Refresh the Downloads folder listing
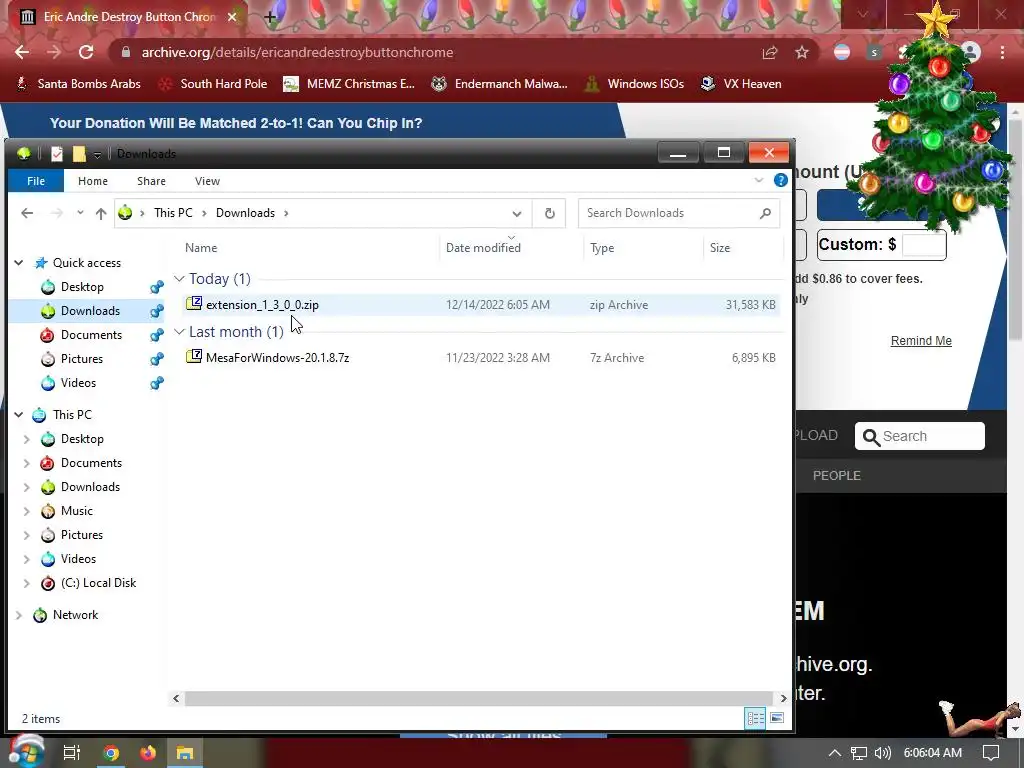Image resolution: width=1024 pixels, height=768 pixels. coord(549,213)
